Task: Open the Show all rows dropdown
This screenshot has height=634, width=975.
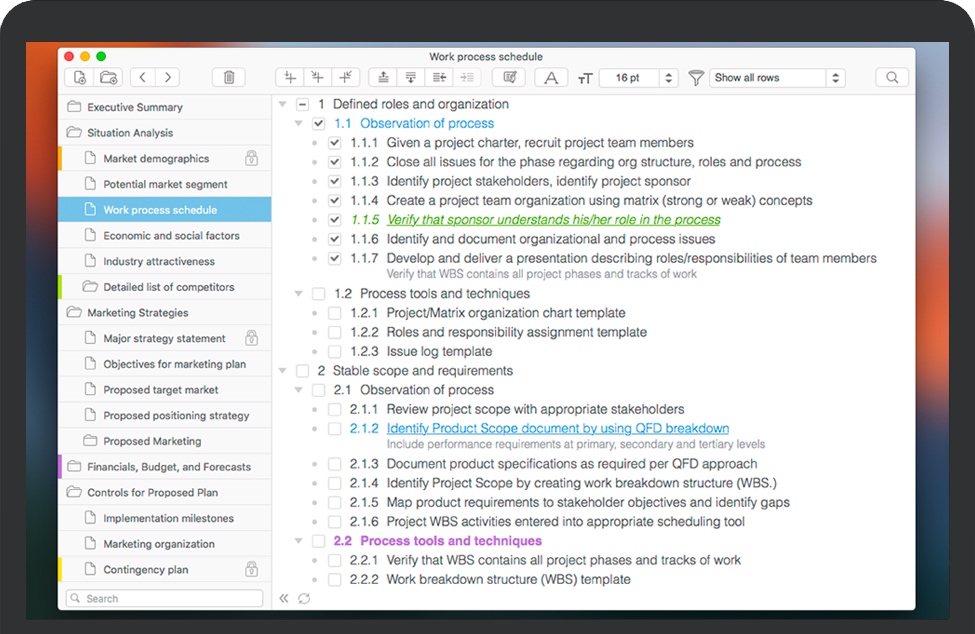Action: (777, 77)
